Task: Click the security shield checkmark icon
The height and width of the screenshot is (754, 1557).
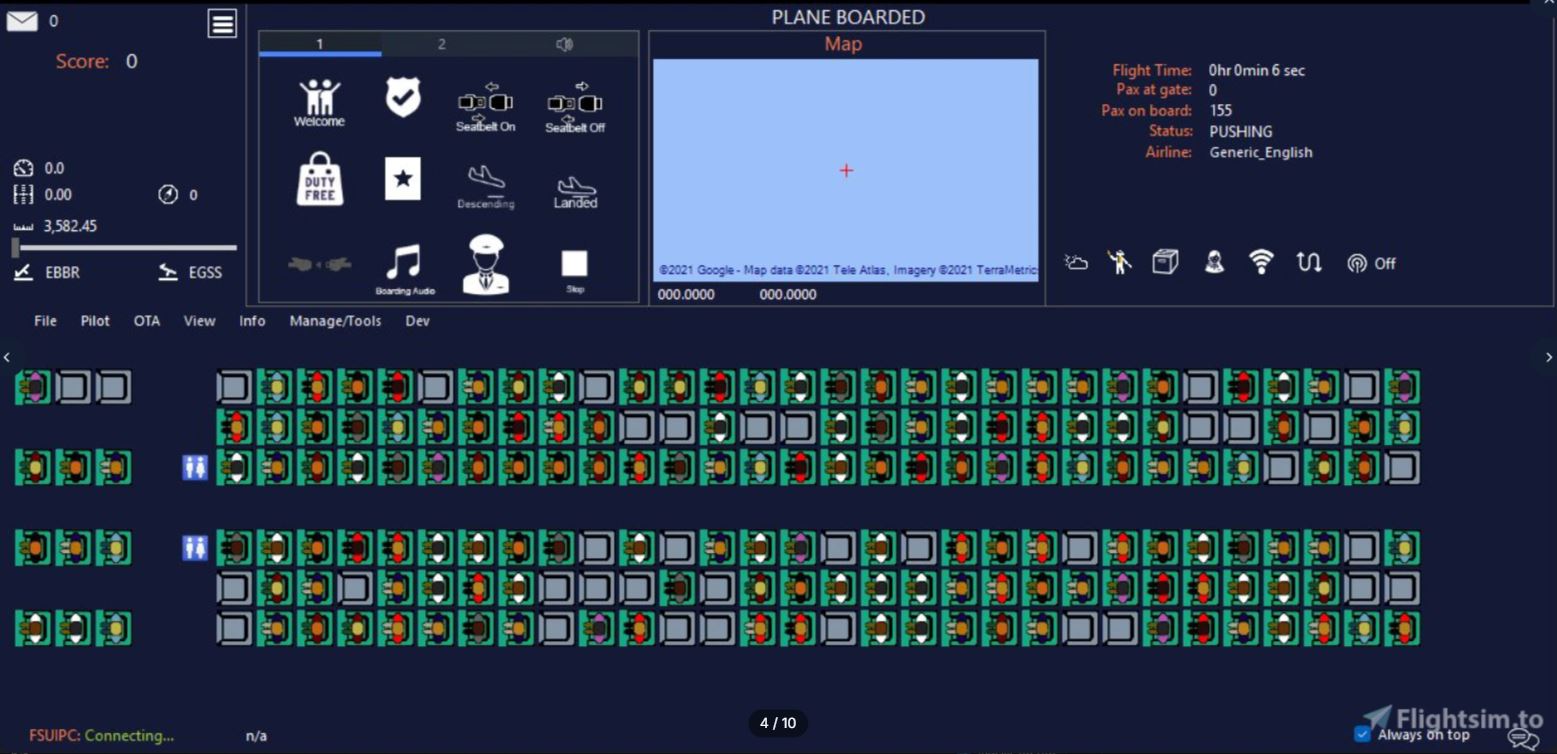Action: pos(403,98)
